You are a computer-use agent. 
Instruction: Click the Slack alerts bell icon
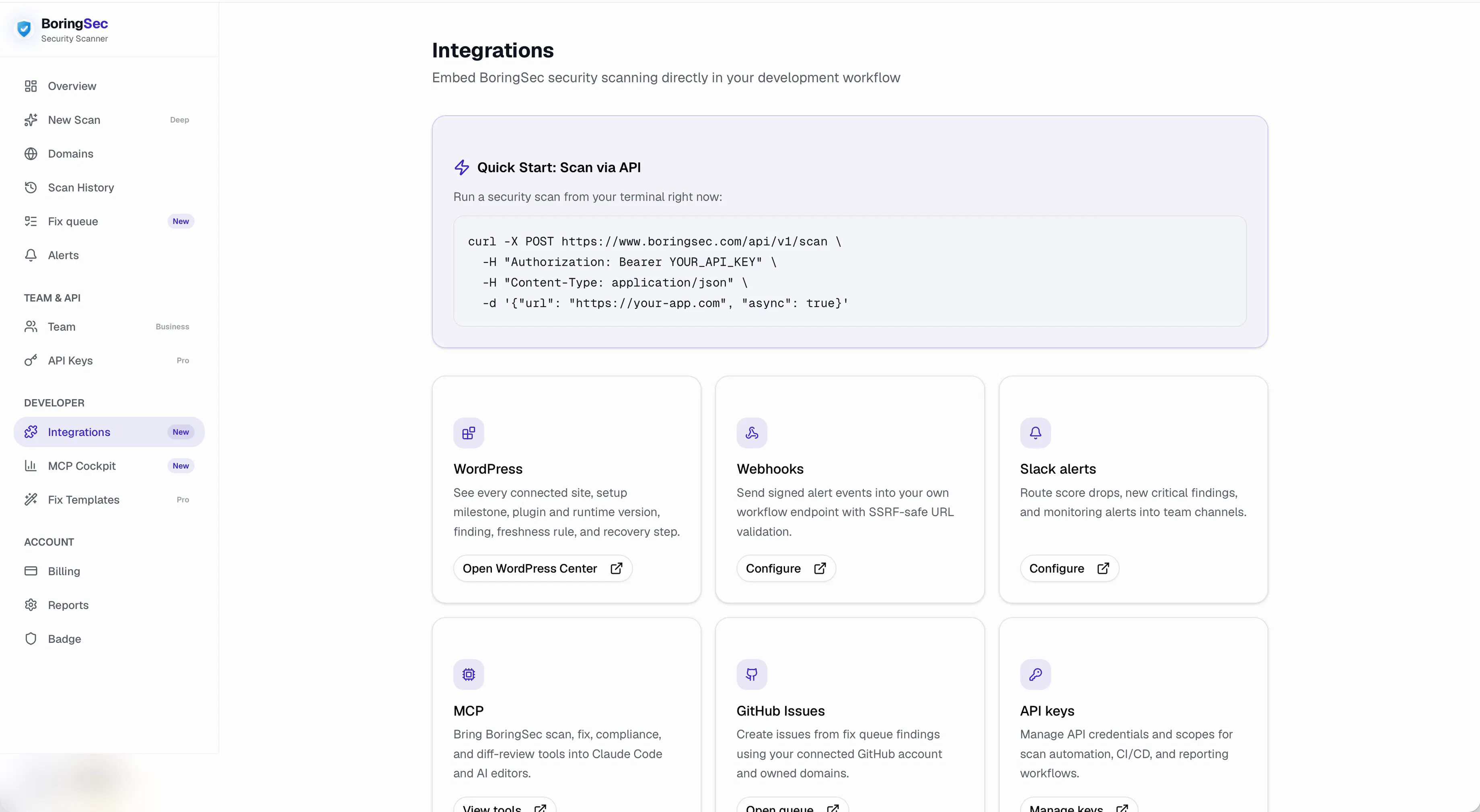point(1035,433)
